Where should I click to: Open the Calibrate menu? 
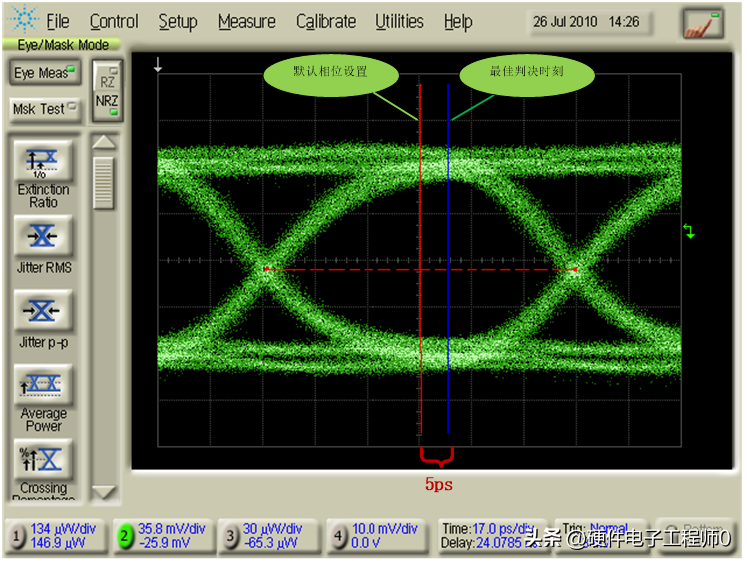(326, 21)
